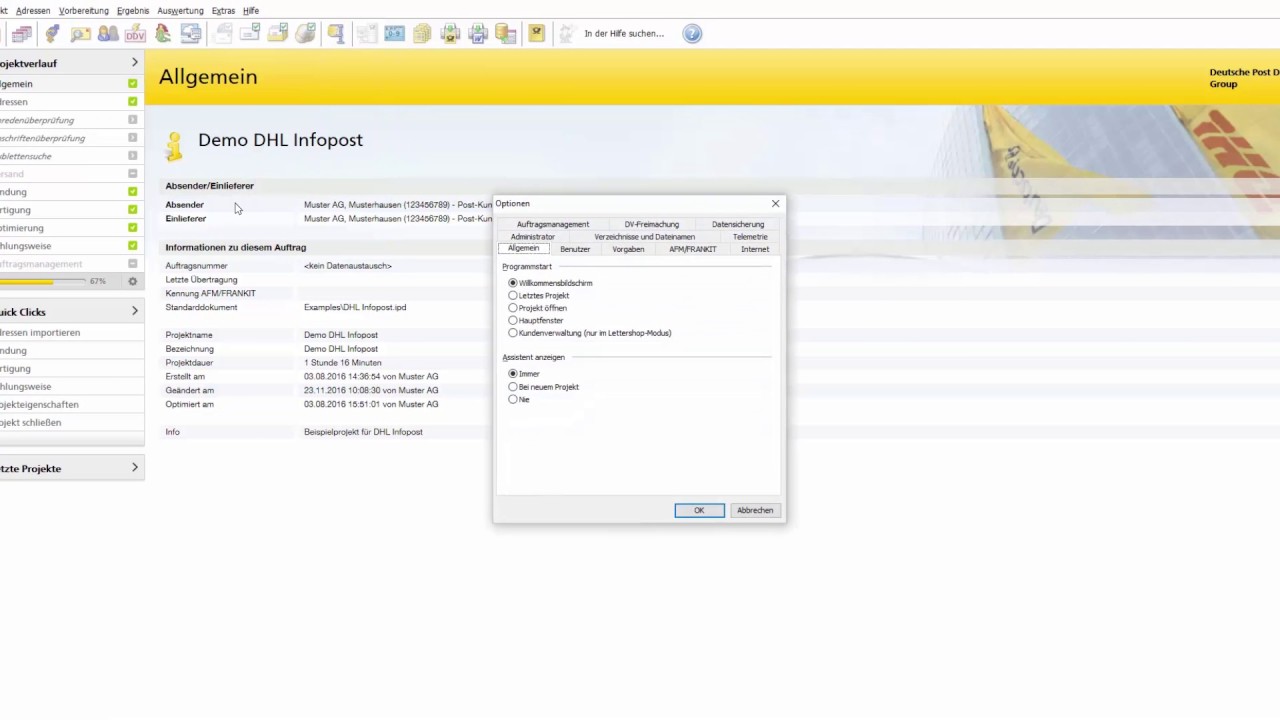Click Projekt schließen in Quick Clicks
Viewport: 1280px width, 720px height.
(x=31, y=423)
